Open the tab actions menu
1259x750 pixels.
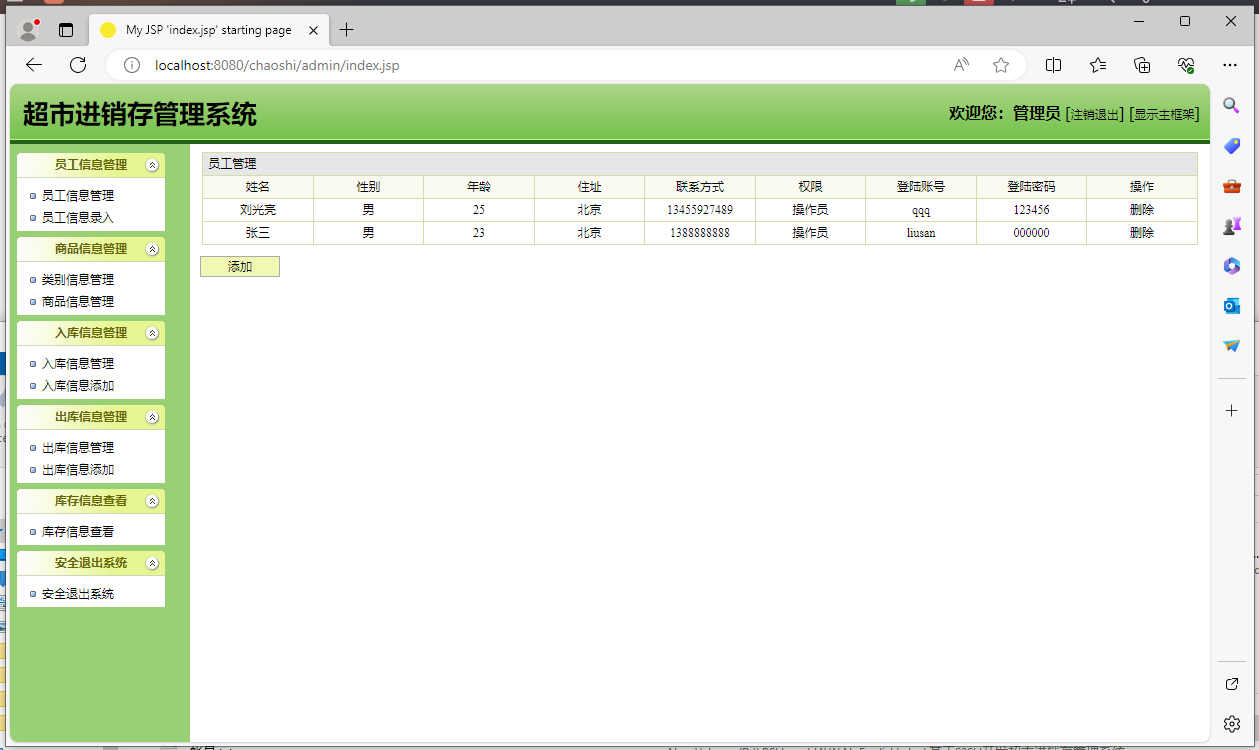coord(66,30)
